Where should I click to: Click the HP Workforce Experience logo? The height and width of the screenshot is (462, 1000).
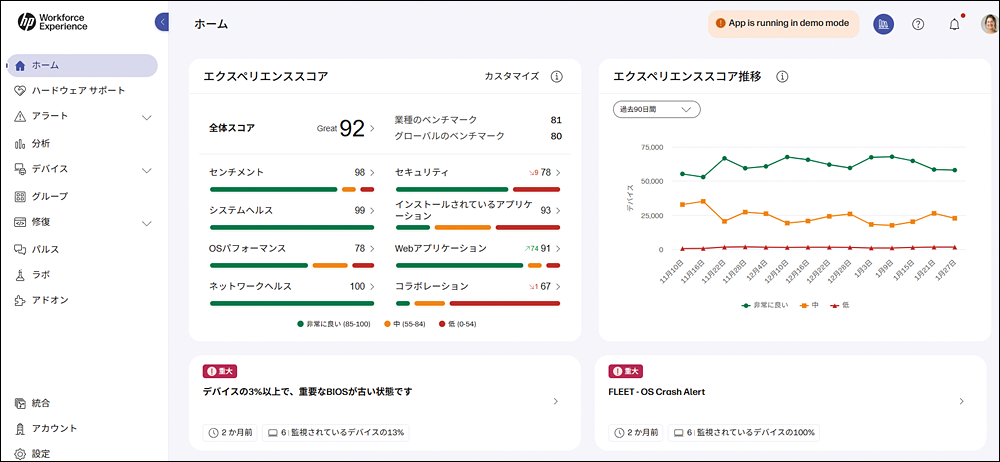tap(52, 22)
